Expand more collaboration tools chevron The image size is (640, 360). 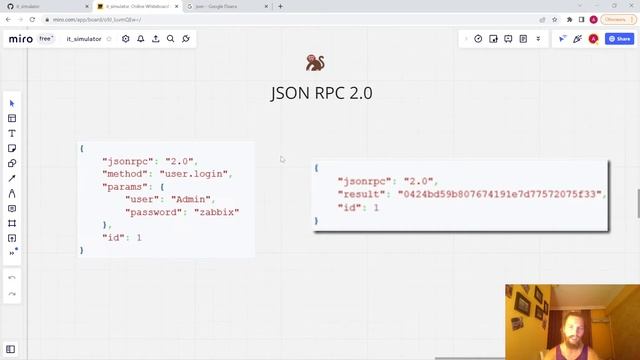coord(538,39)
